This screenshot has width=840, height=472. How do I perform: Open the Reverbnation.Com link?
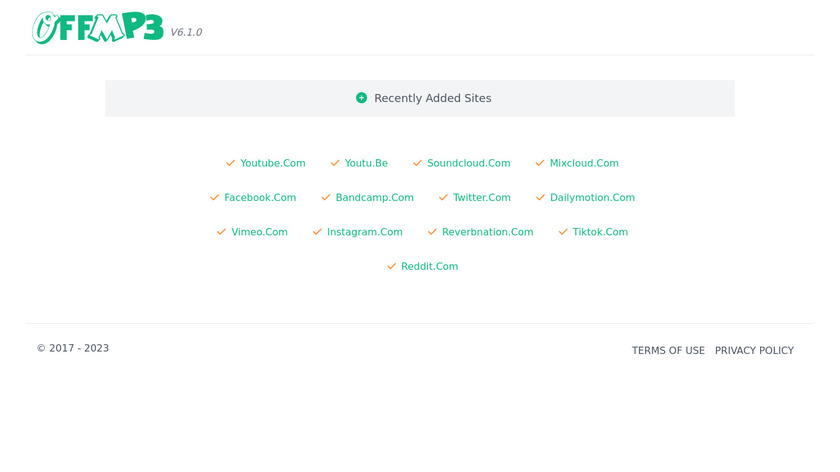pos(488,231)
